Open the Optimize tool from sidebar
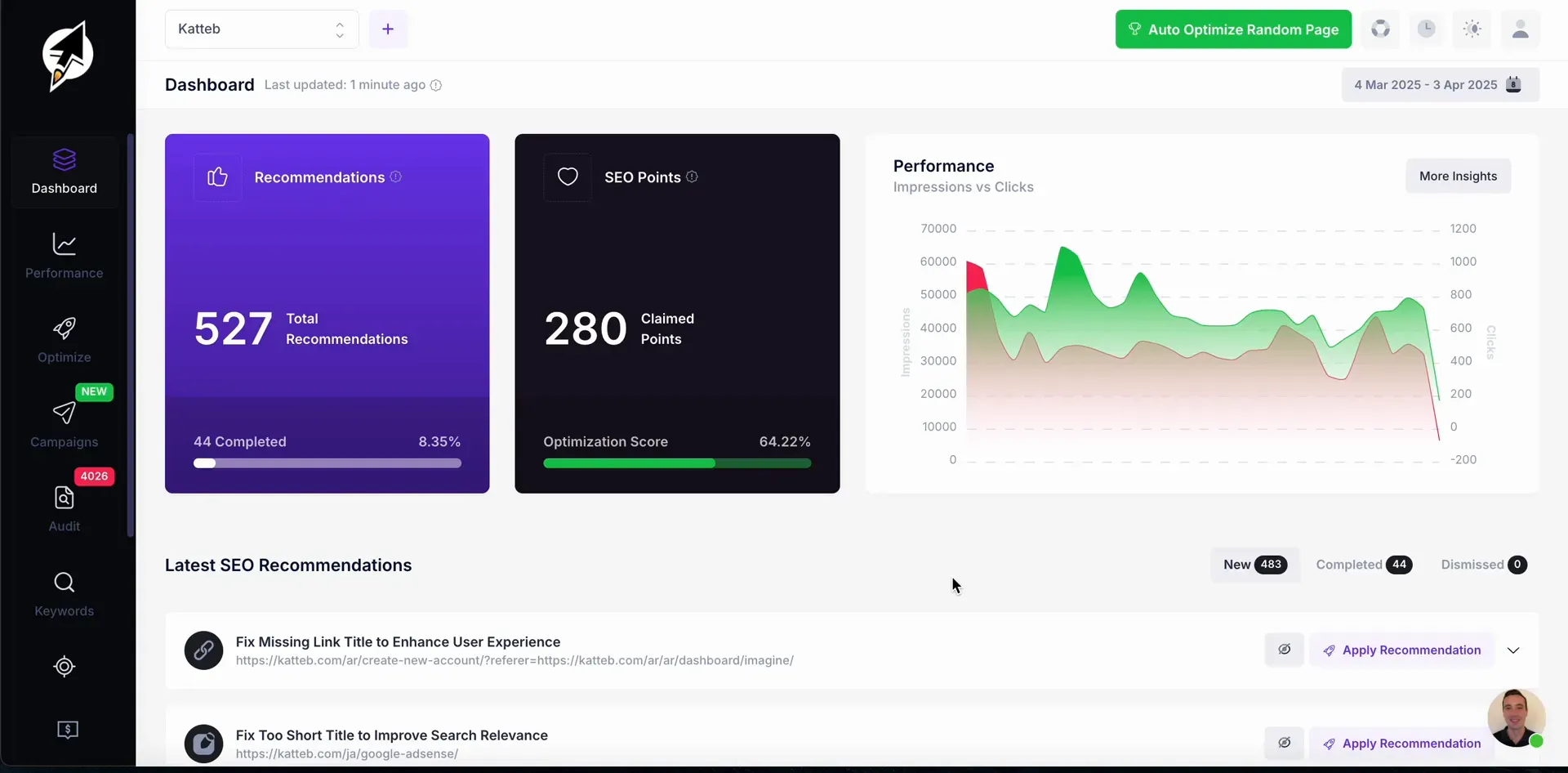 point(63,338)
